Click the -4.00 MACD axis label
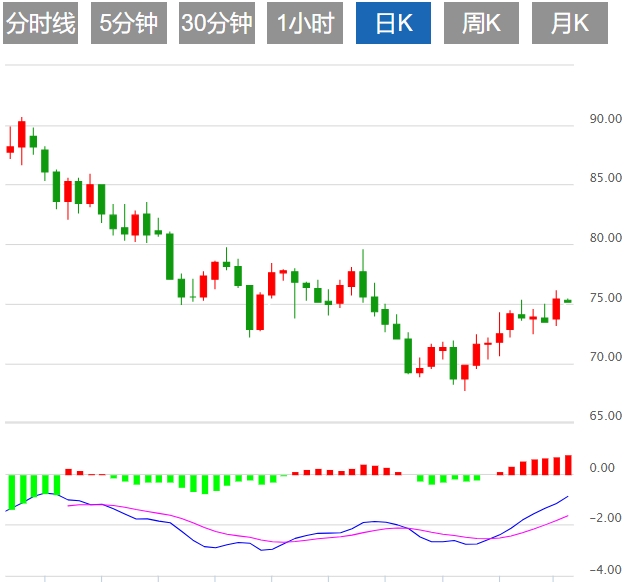Viewport: 631px width, 582px height. (605, 570)
